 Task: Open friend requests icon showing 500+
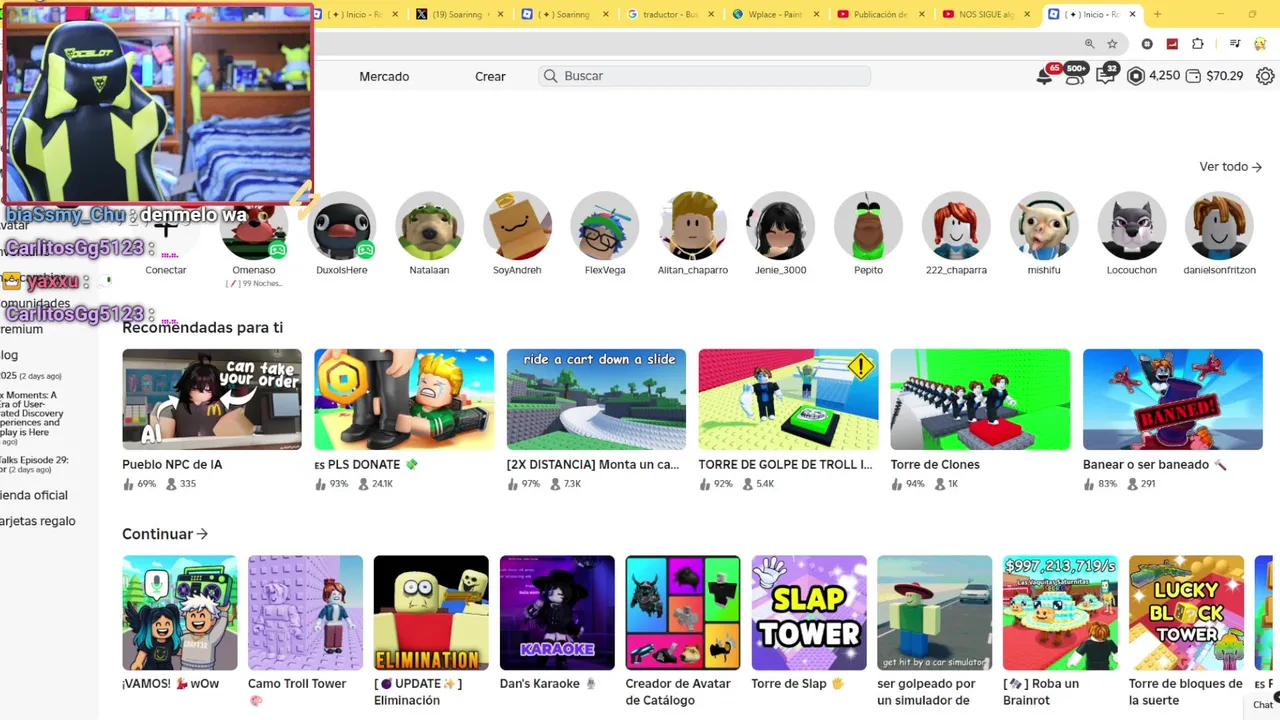coord(1075,75)
